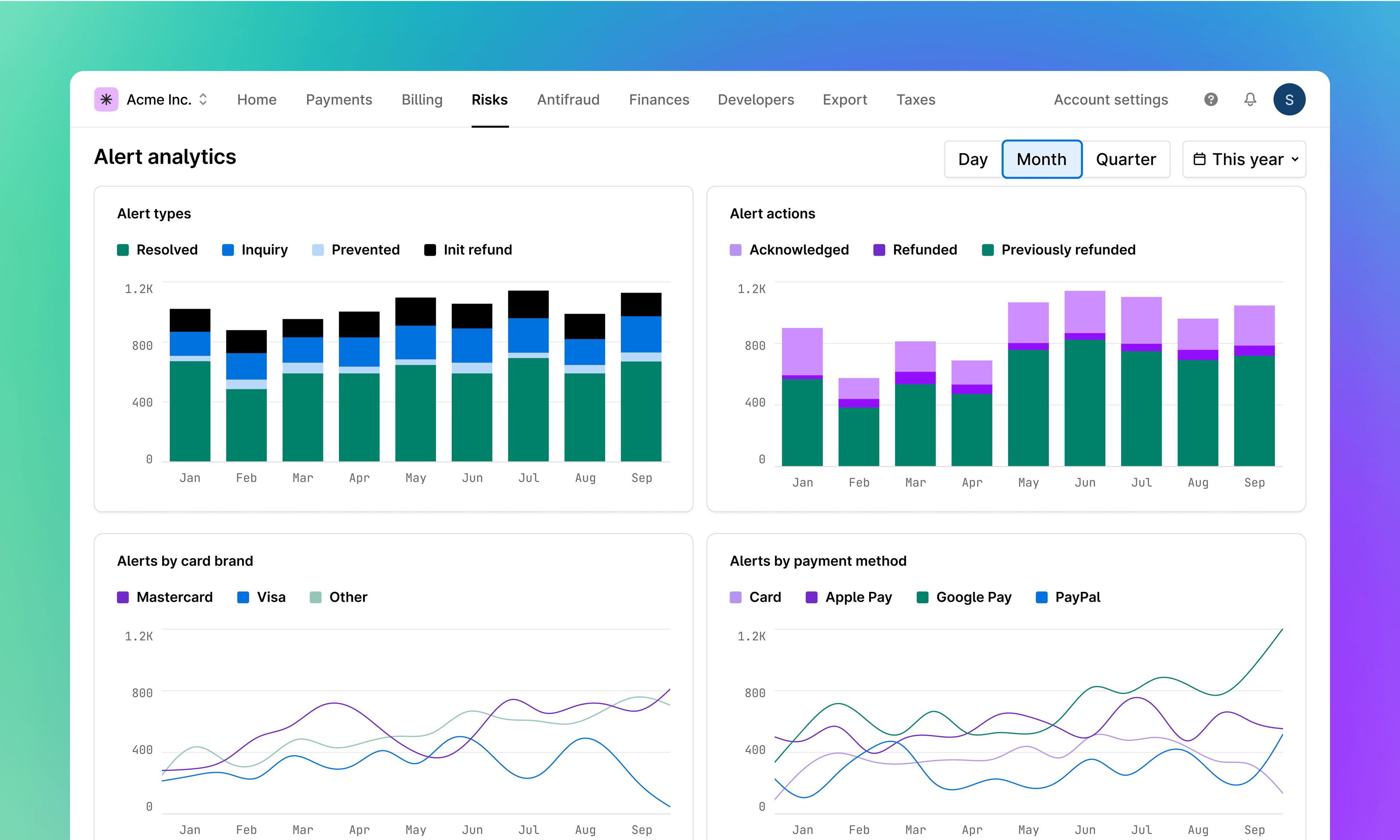The image size is (1400, 840).
Task: Open the user avatar menu
Action: click(x=1290, y=99)
